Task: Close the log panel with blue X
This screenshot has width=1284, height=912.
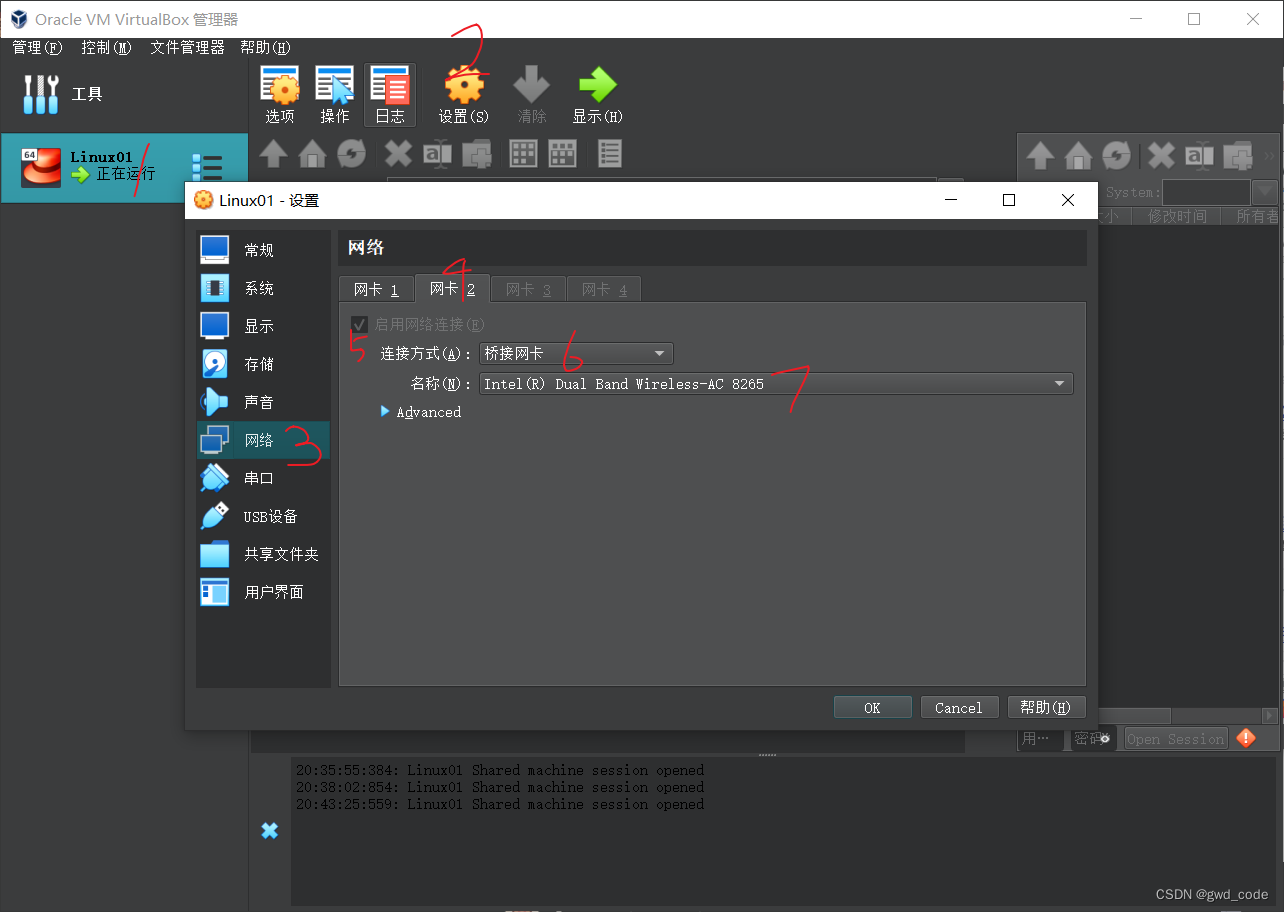Action: 269,831
